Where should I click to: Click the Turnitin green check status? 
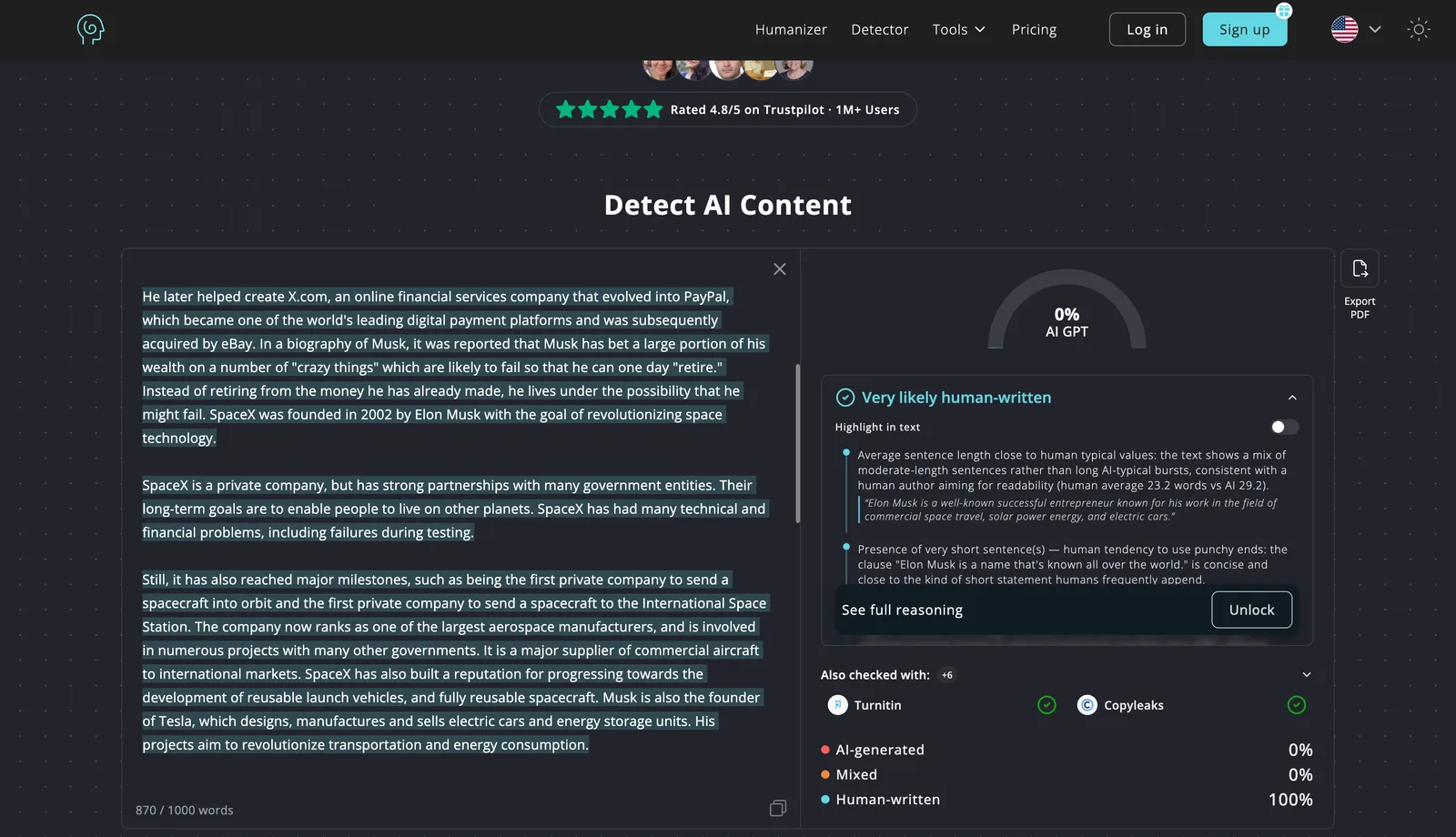(x=1046, y=705)
